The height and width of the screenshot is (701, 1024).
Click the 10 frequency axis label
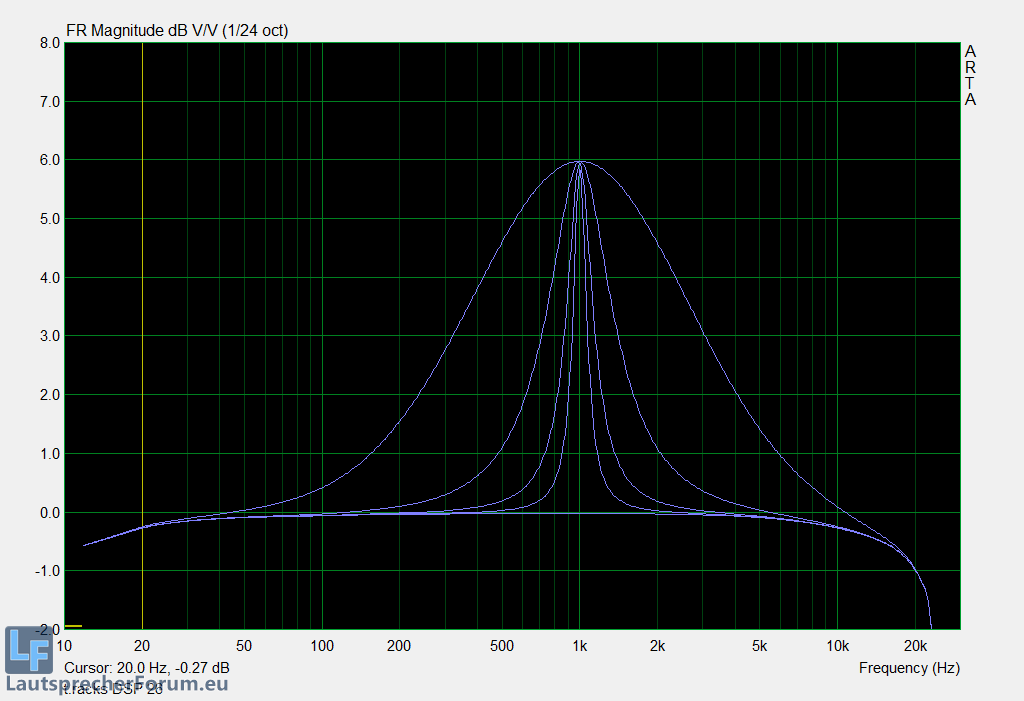click(66, 646)
